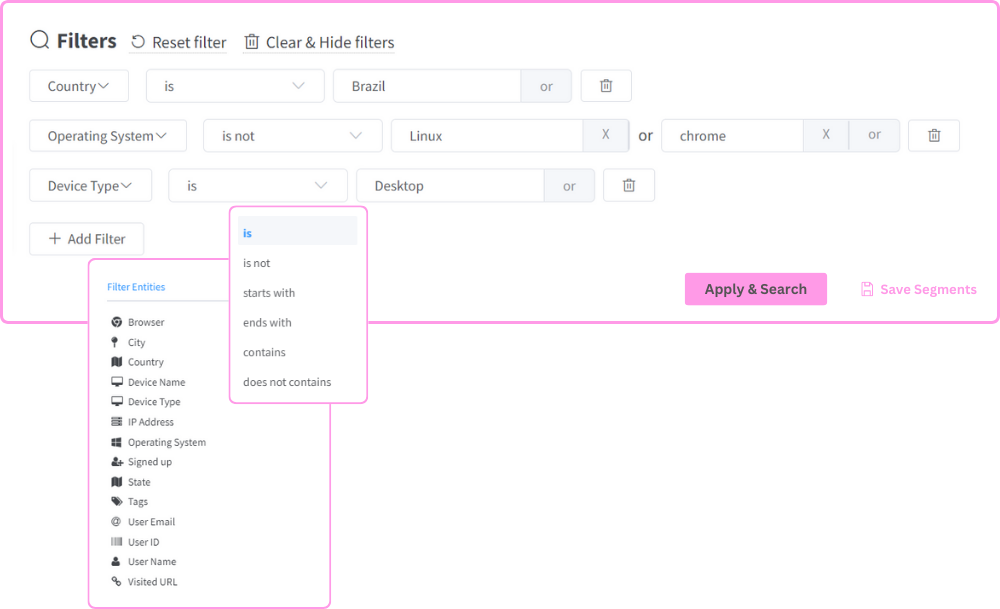Click 'or' button beside Desktop value
This screenshot has height=609, width=1000.
tap(569, 186)
